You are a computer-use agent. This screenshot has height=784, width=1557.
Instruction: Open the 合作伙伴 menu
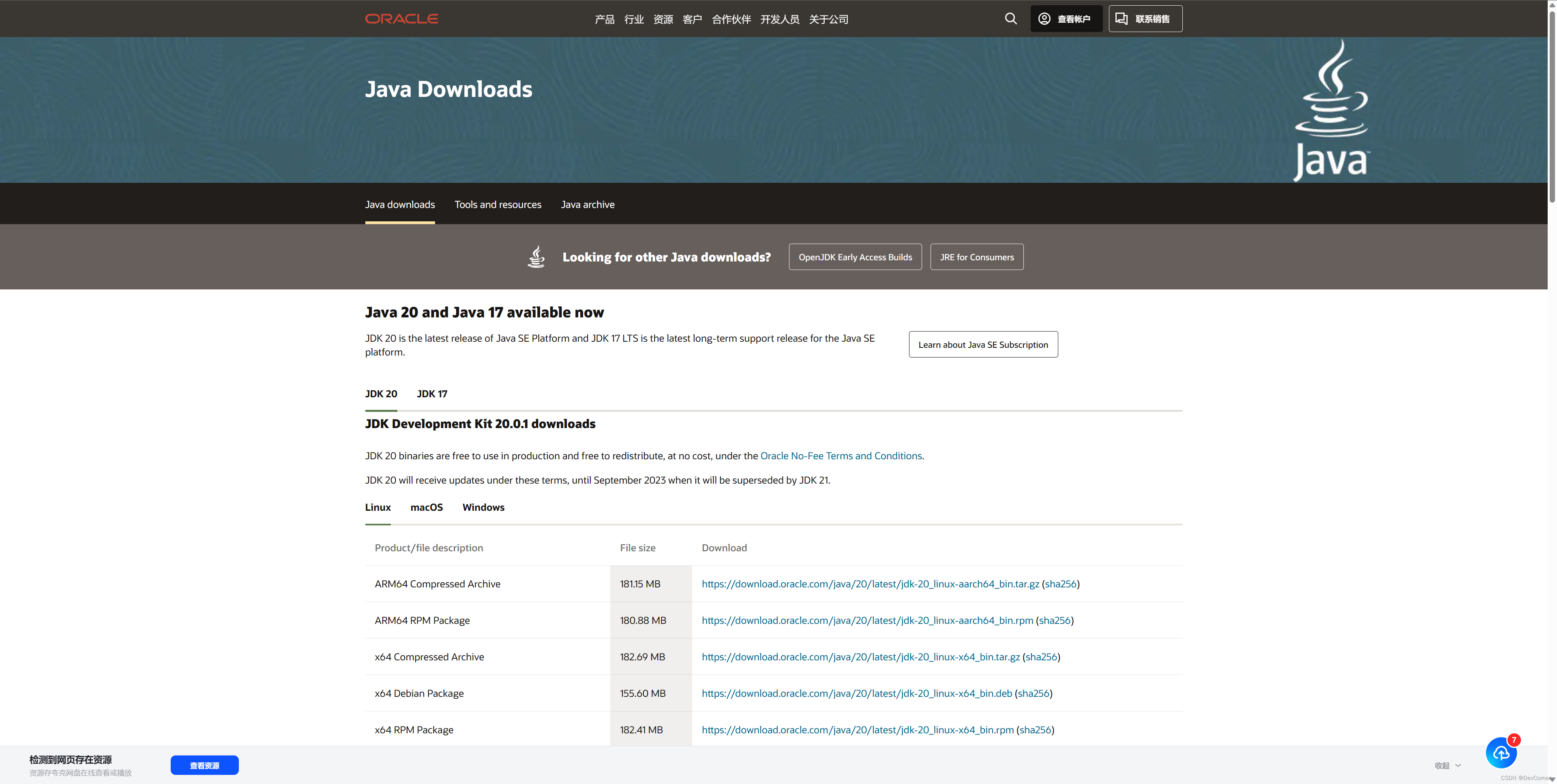[x=731, y=19]
